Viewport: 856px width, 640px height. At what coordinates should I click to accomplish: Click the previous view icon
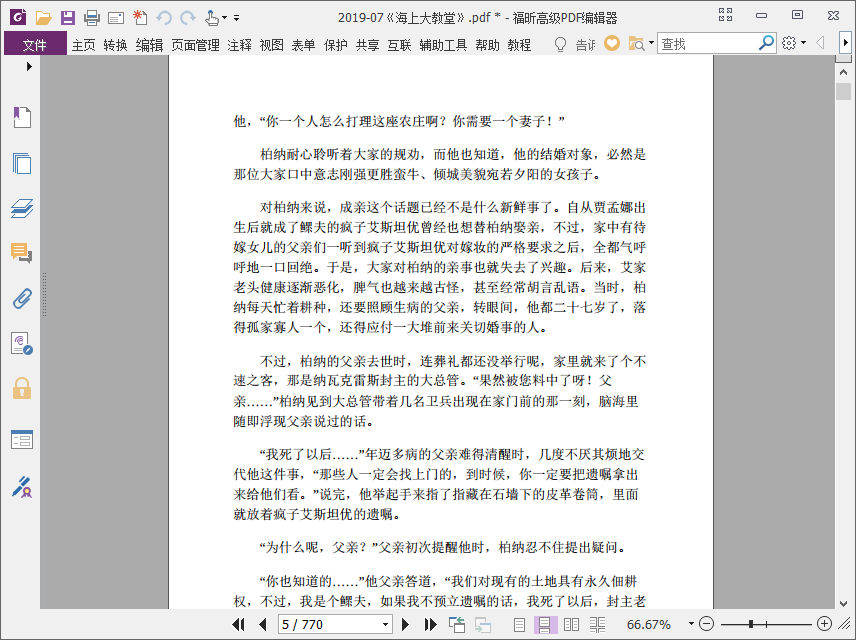coord(456,624)
